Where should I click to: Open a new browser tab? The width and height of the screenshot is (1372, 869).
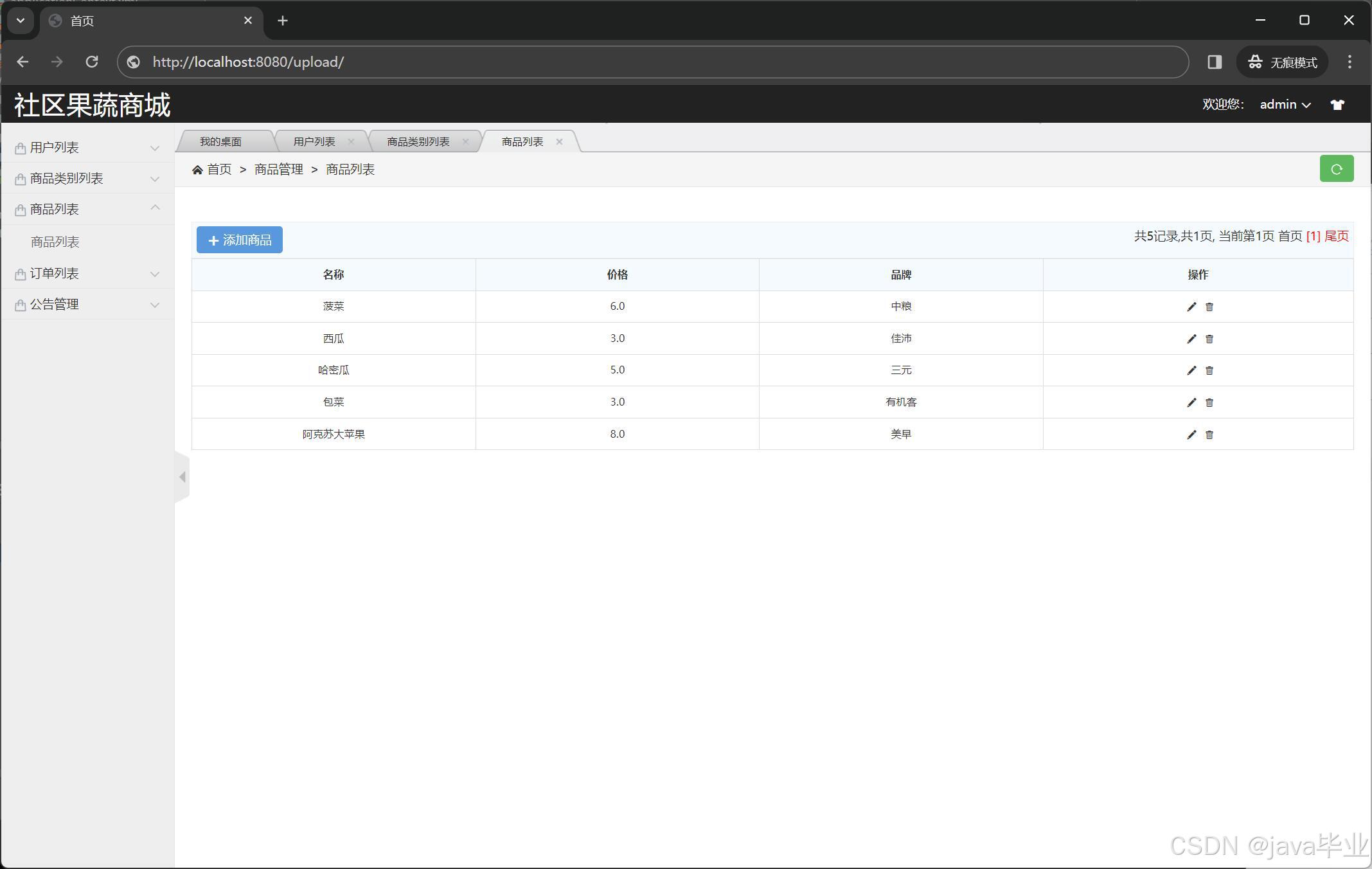(x=283, y=21)
